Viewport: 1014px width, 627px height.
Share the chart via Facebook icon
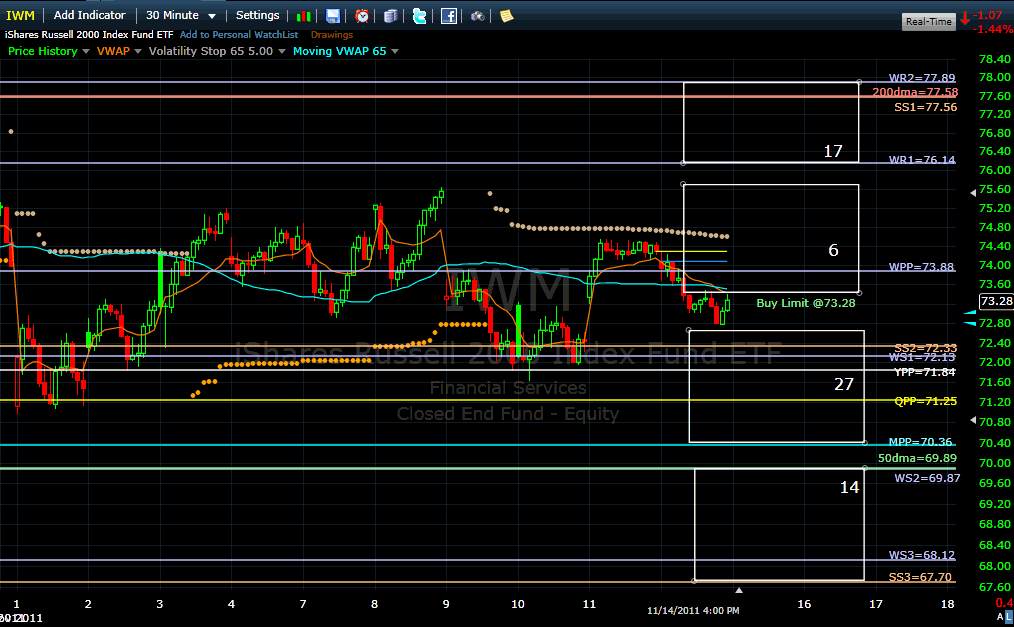[x=449, y=16]
